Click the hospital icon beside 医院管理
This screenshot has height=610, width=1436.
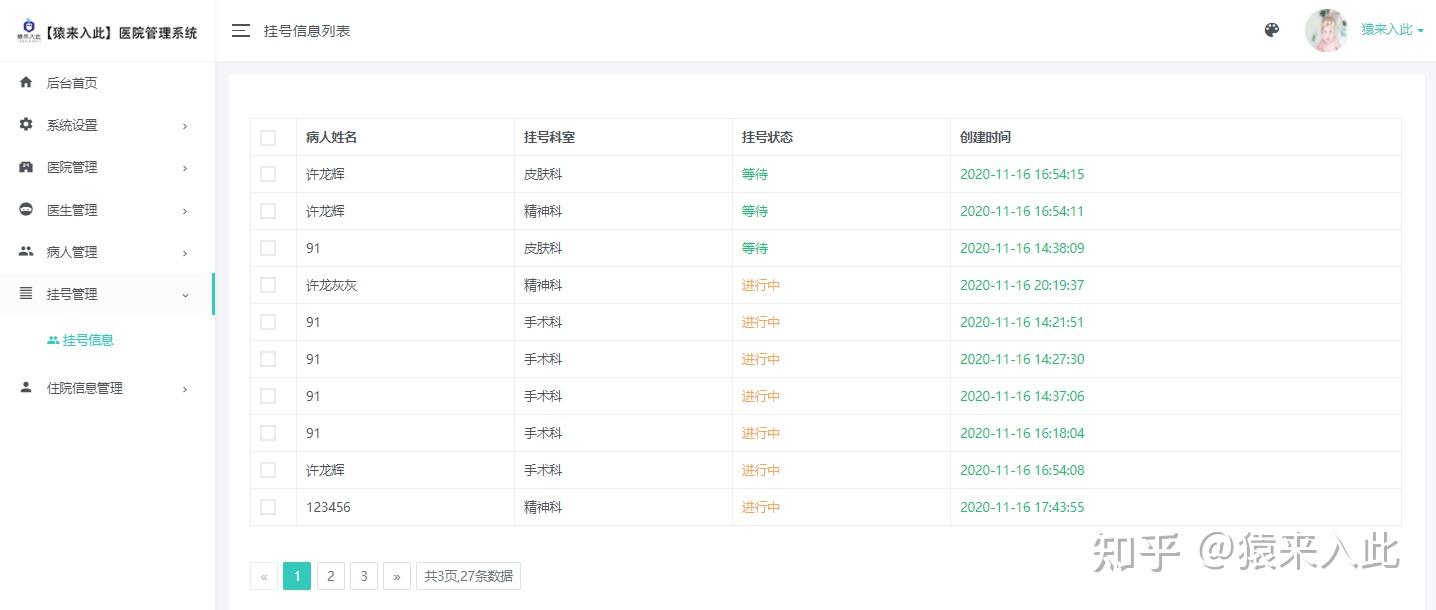(x=26, y=167)
